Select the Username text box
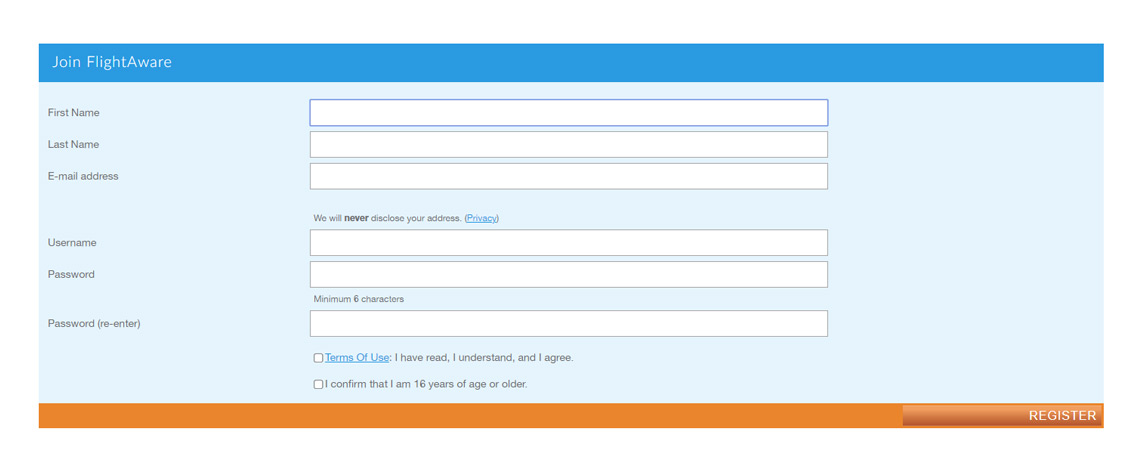The image size is (1140, 468). [569, 243]
